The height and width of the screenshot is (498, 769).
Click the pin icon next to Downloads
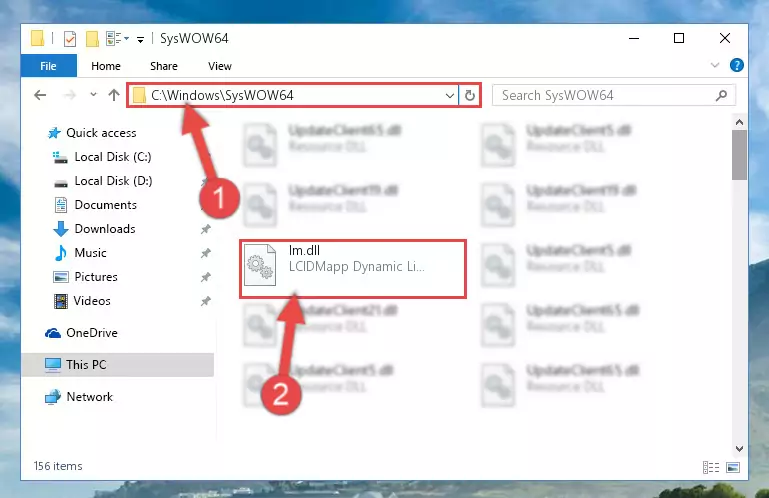point(205,229)
